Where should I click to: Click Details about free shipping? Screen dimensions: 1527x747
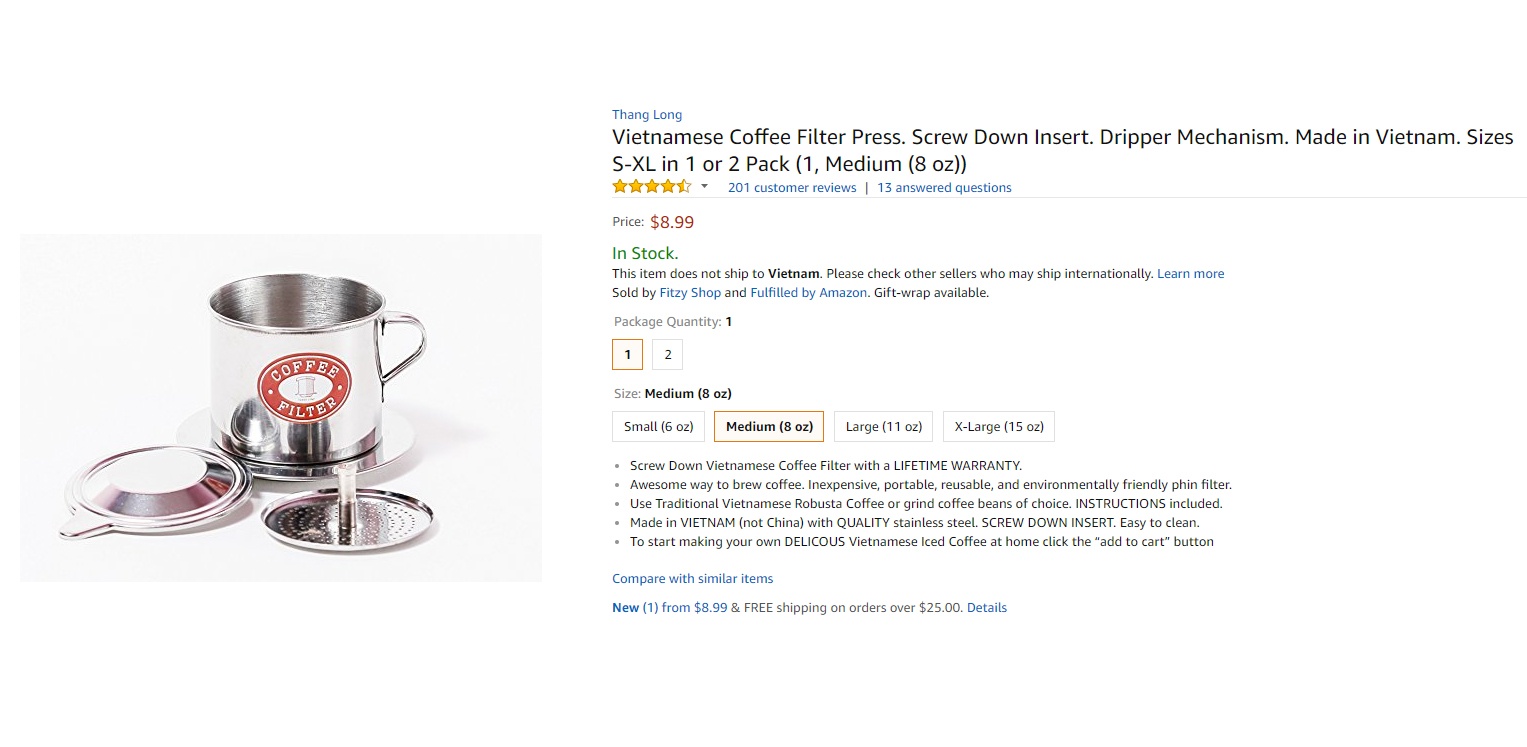(x=986, y=607)
